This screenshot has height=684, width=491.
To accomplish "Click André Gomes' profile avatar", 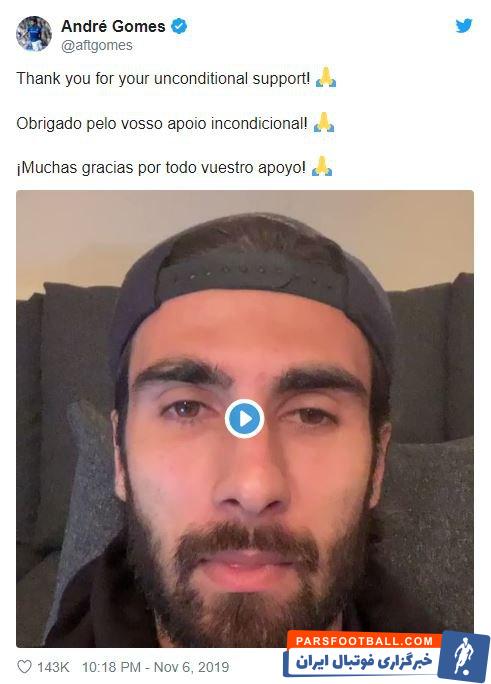I will [34, 34].
